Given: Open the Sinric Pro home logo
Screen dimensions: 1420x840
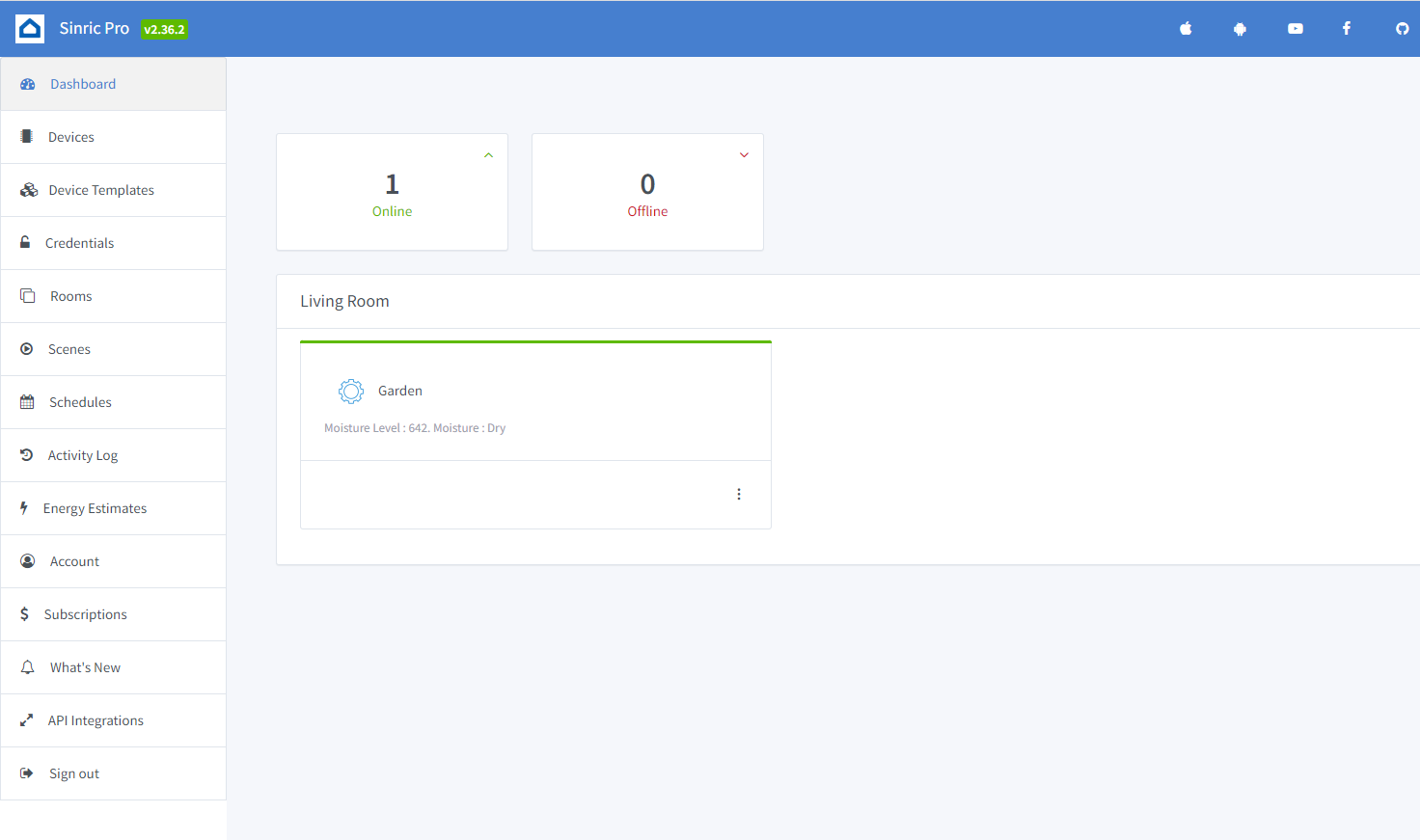Looking at the screenshot, I should [x=29, y=28].
